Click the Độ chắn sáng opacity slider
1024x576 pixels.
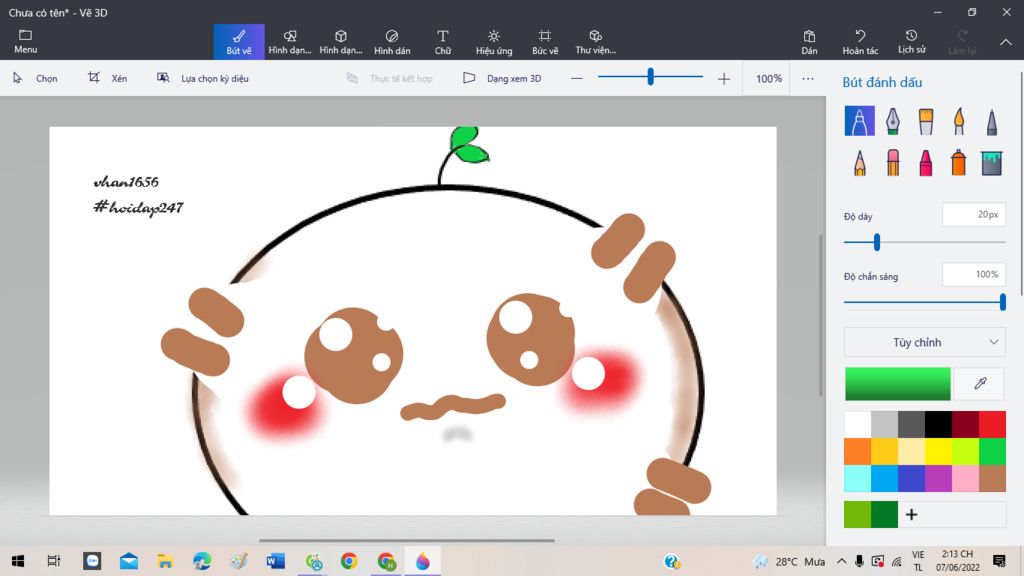pyautogui.click(x=925, y=302)
